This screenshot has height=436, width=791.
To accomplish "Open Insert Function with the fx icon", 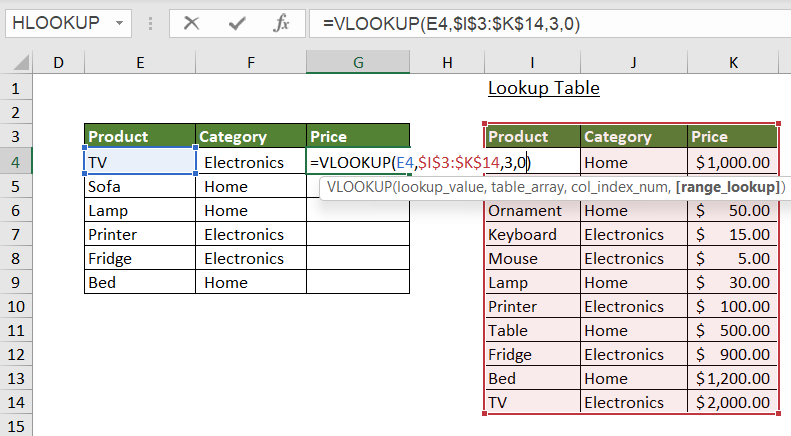I will (x=281, y=23).
